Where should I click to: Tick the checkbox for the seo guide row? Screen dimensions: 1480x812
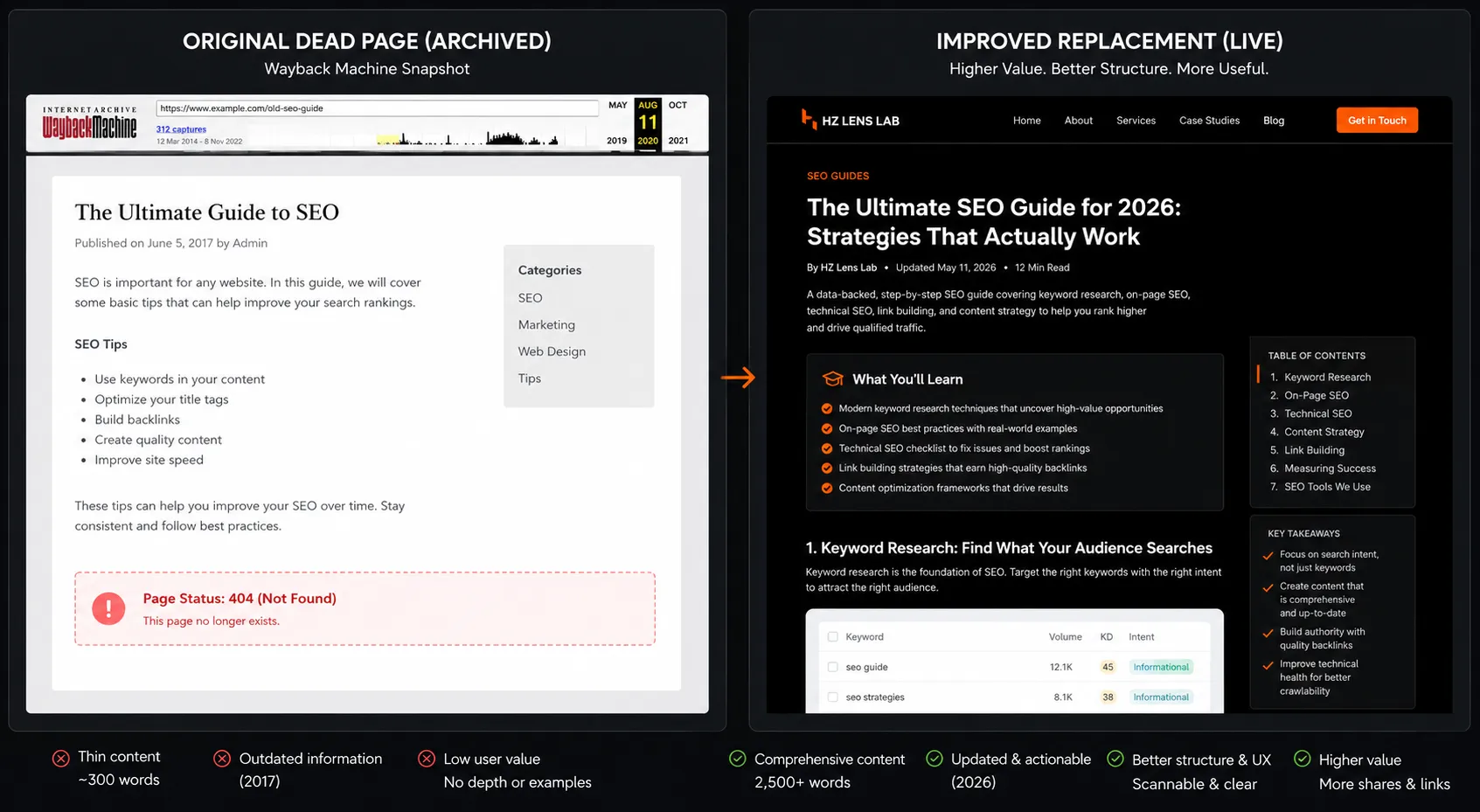click(x=832, y=667)
